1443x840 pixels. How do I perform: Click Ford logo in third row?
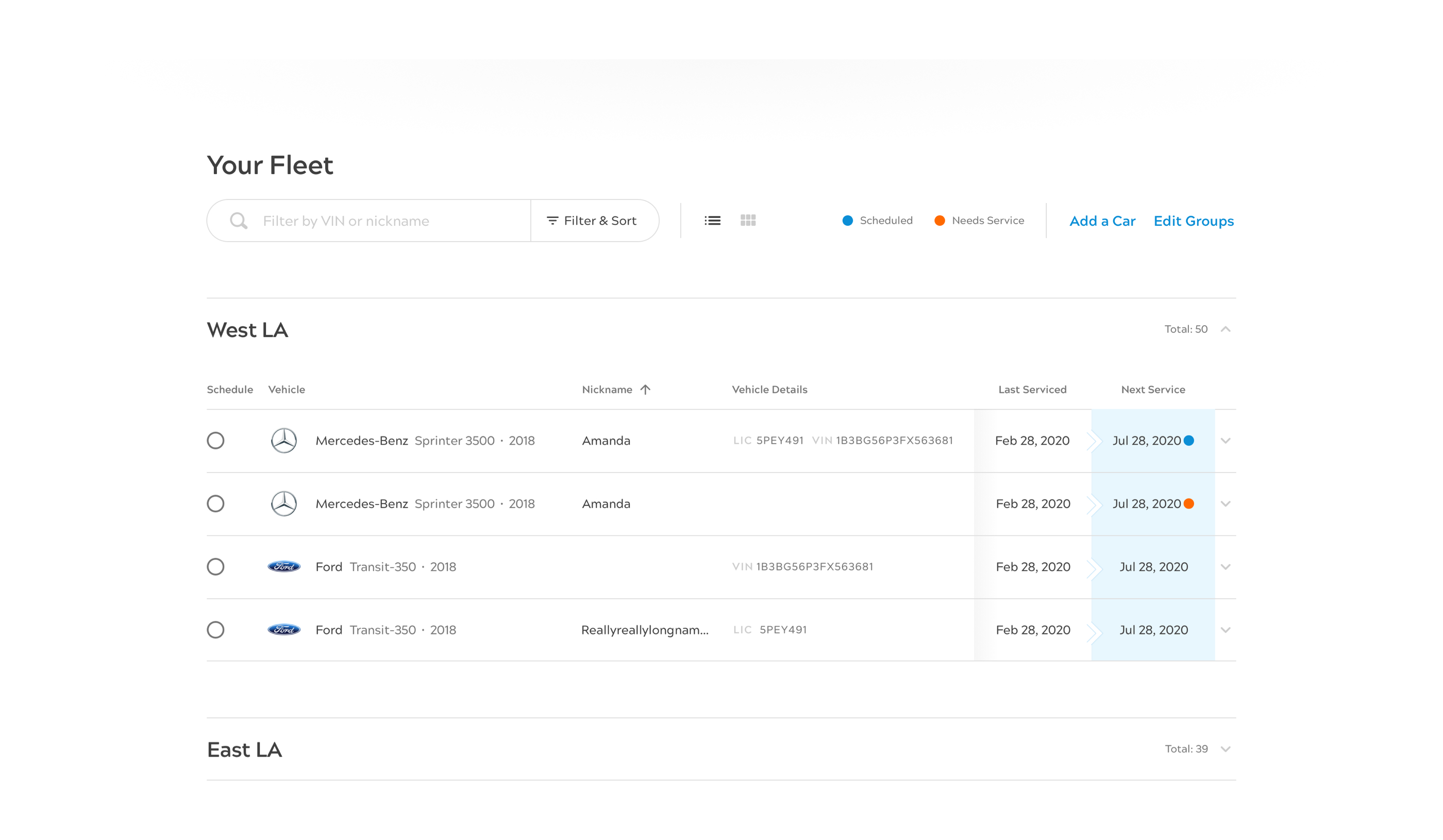tap(284, 567)
